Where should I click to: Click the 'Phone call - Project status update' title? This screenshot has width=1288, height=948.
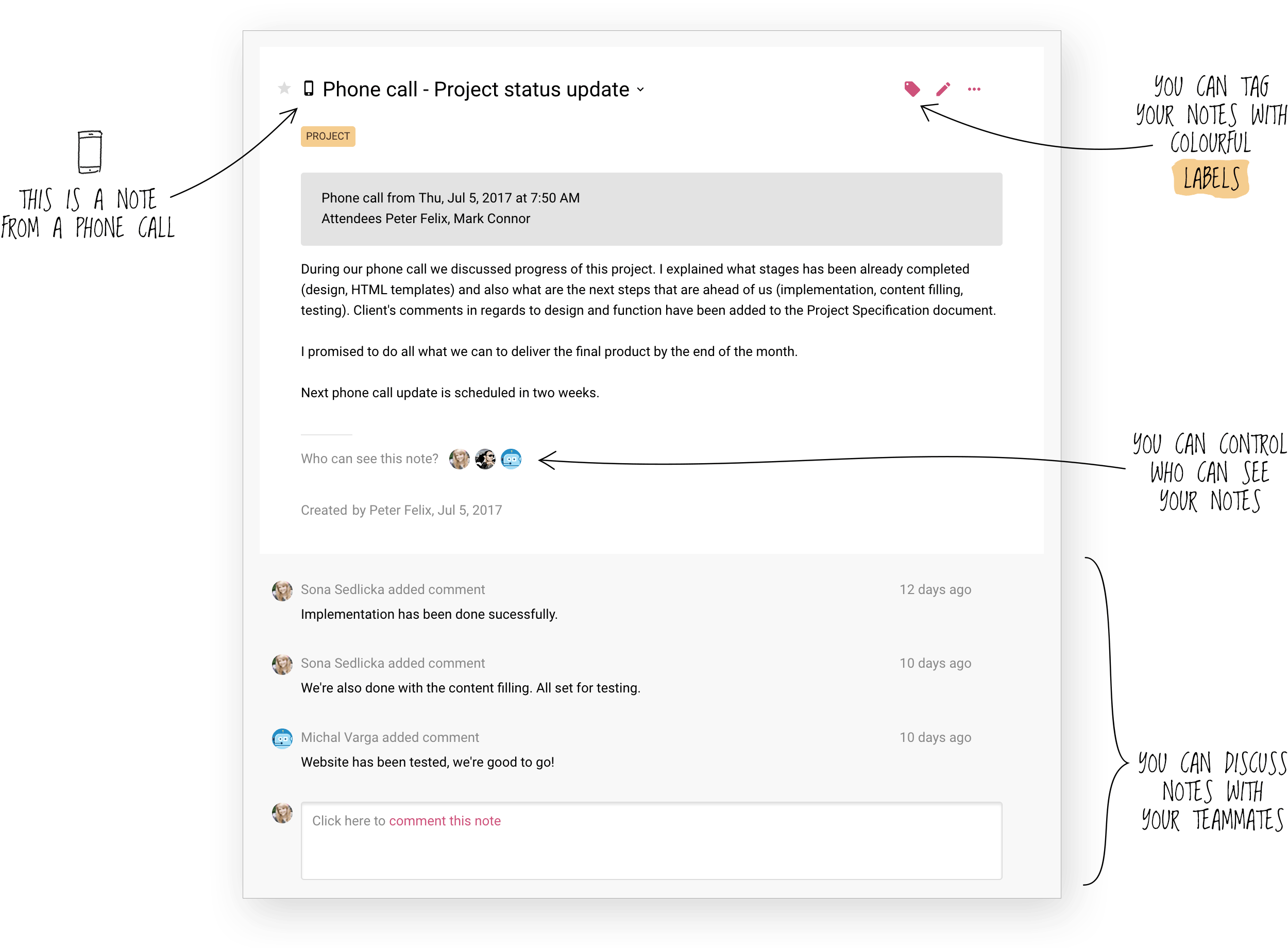click(476, 89)
